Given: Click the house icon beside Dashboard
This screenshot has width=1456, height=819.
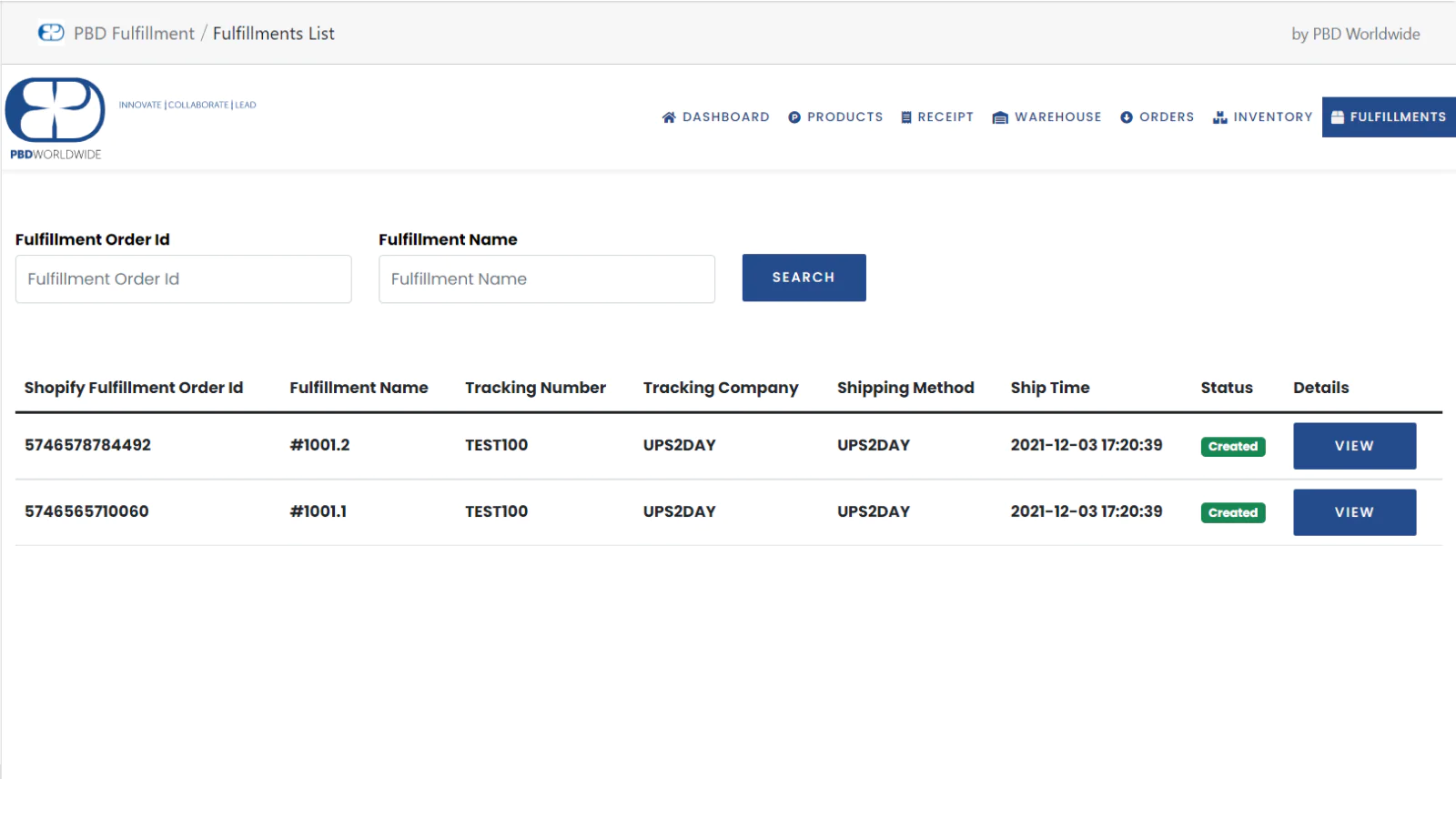Looking at the screenshot, I should (669, 117).
